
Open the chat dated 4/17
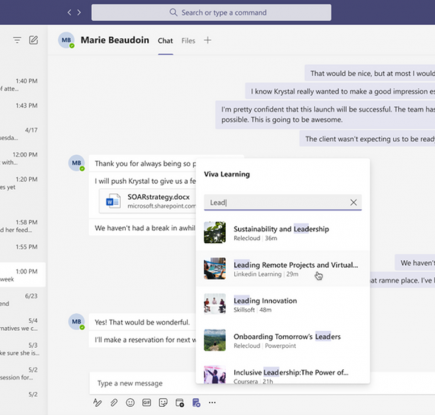pyautogui.click(x=23, y=134)
